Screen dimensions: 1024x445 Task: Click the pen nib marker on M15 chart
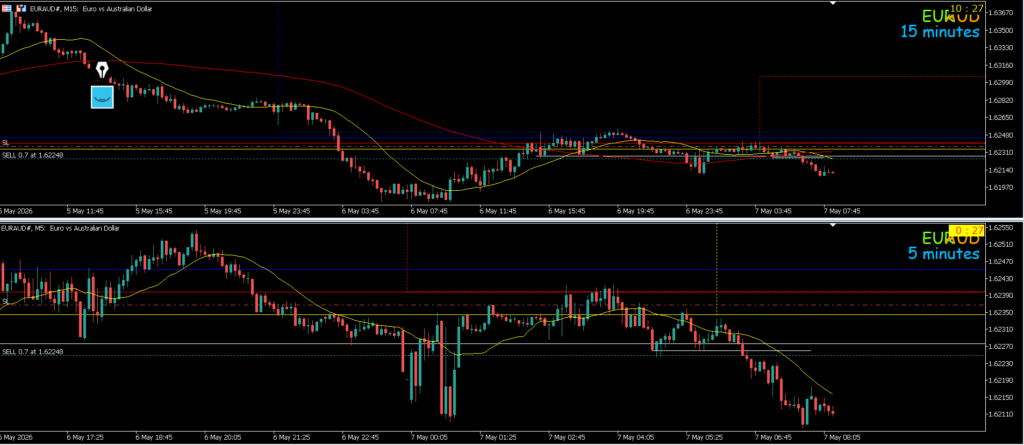click(103, 70)
